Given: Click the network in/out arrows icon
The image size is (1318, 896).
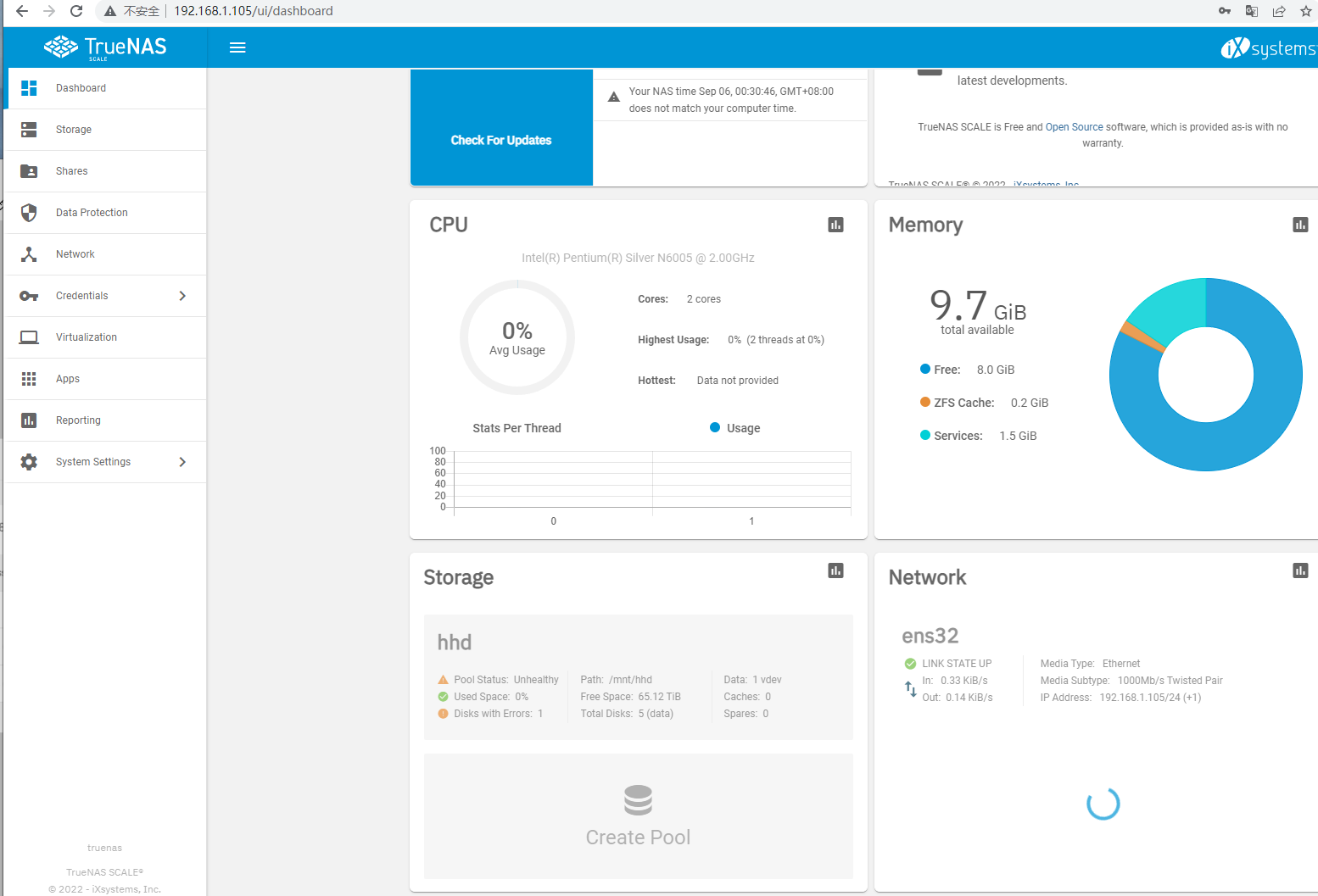Looking at the screenshot, I should click(x=910, y=689).
